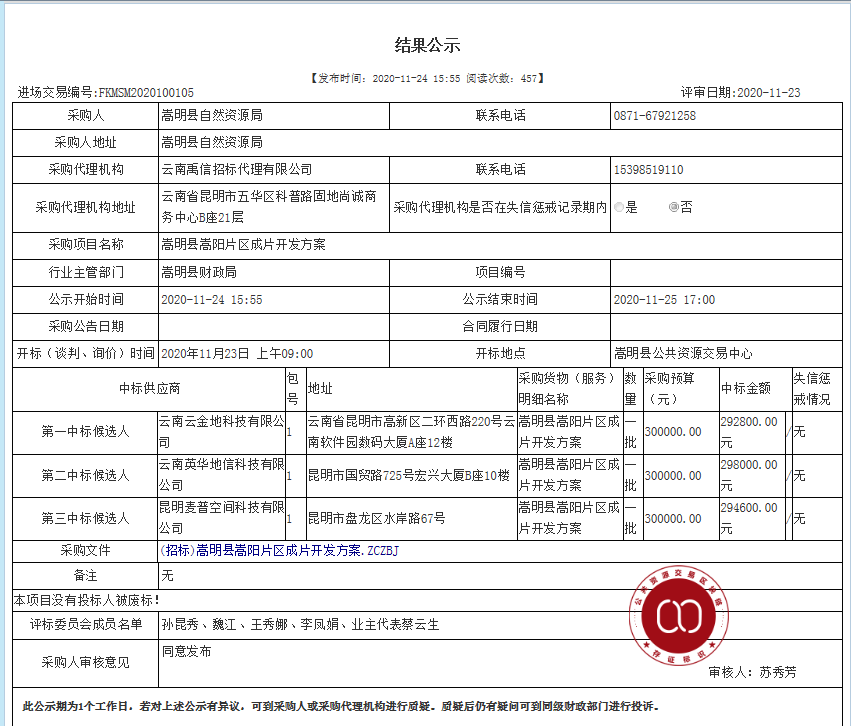This screenshot has width=851, height=726.
Task: Click the phone number 0871-67921258
Action: tap(655, 116)
